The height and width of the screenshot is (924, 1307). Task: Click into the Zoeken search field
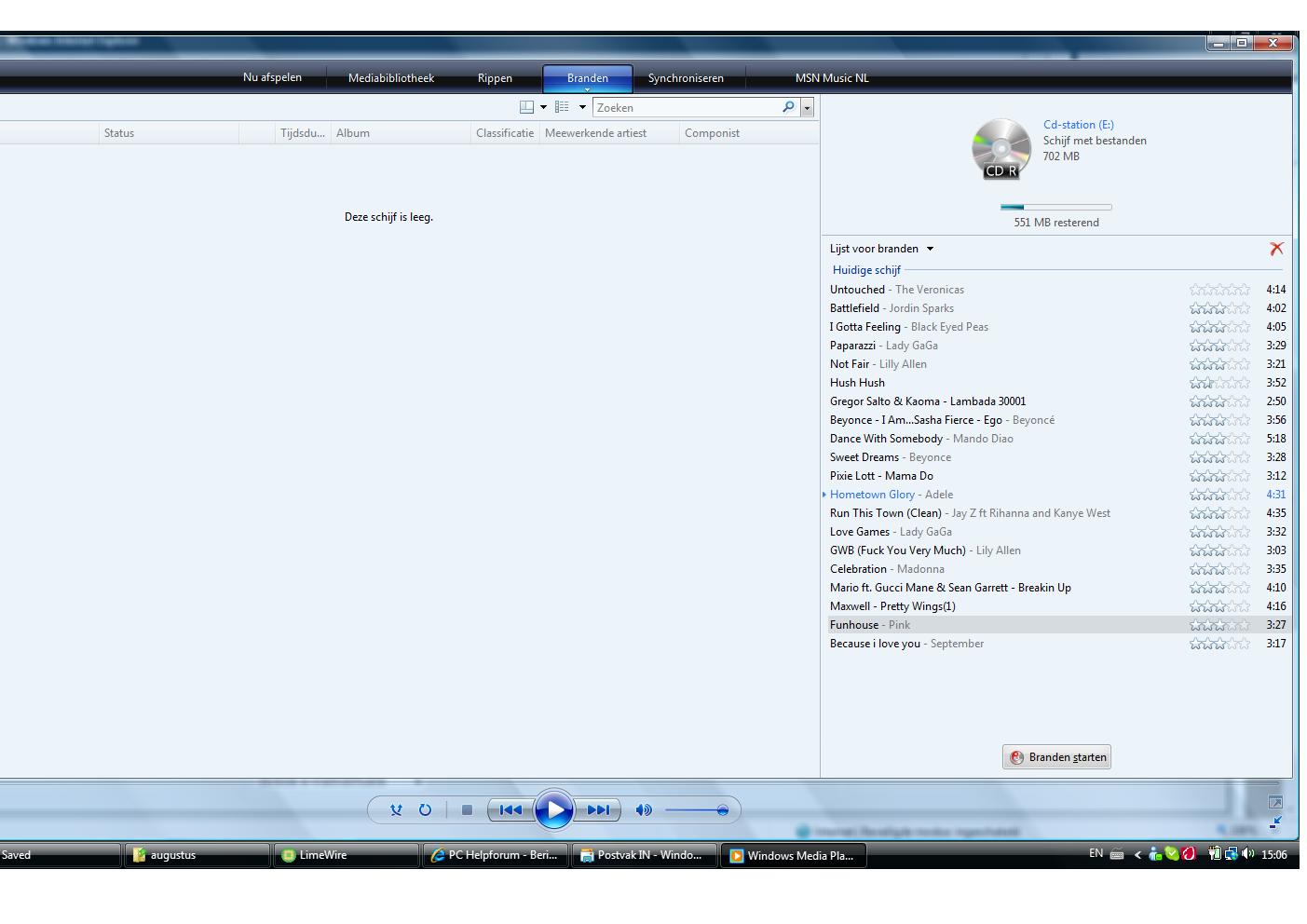tap(687, 108)
